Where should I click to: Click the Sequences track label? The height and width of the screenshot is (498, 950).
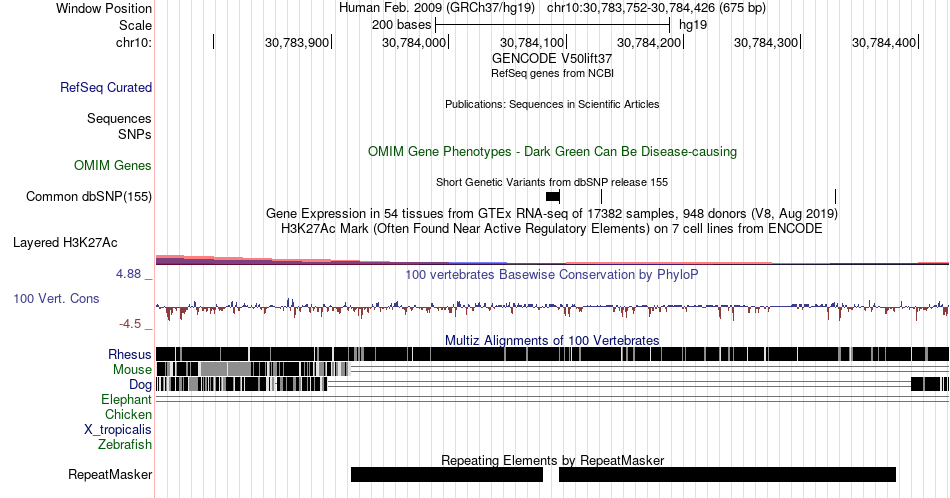[119, 118]
